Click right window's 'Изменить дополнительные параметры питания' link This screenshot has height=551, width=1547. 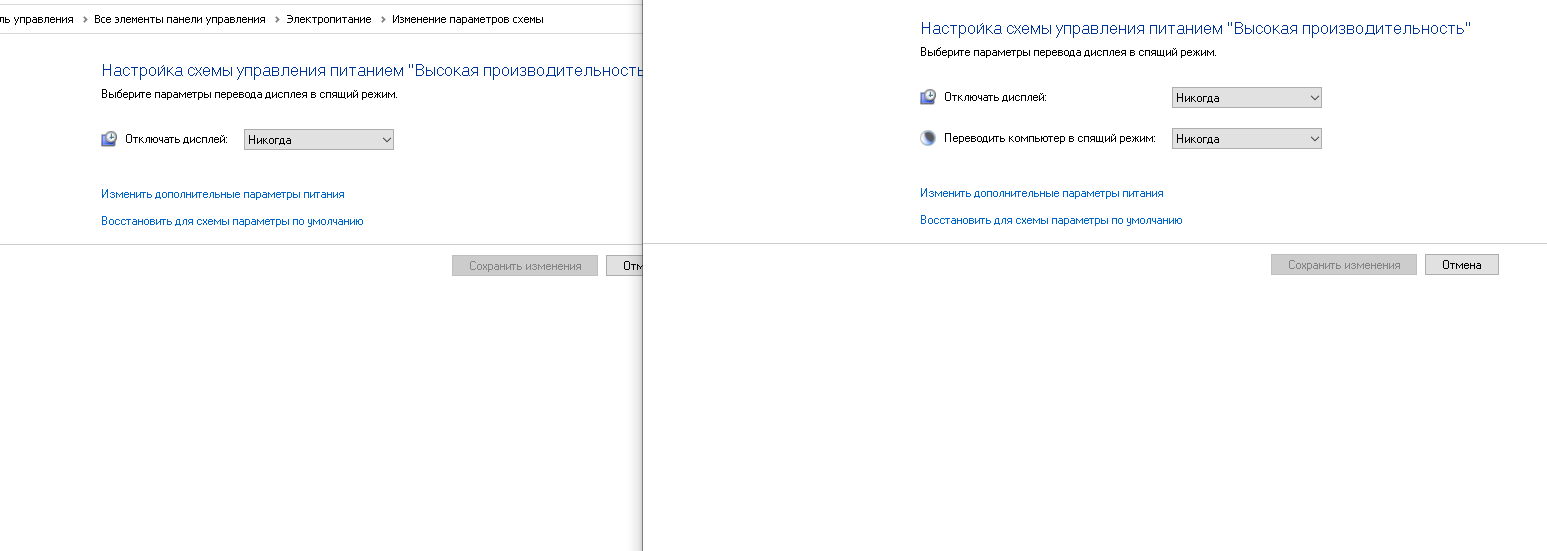pyautogui.click(x=1042, y=193)
